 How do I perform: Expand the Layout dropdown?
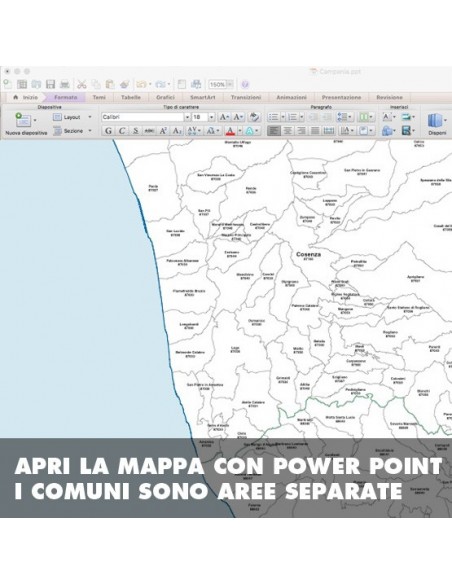(x=90, y=117)
